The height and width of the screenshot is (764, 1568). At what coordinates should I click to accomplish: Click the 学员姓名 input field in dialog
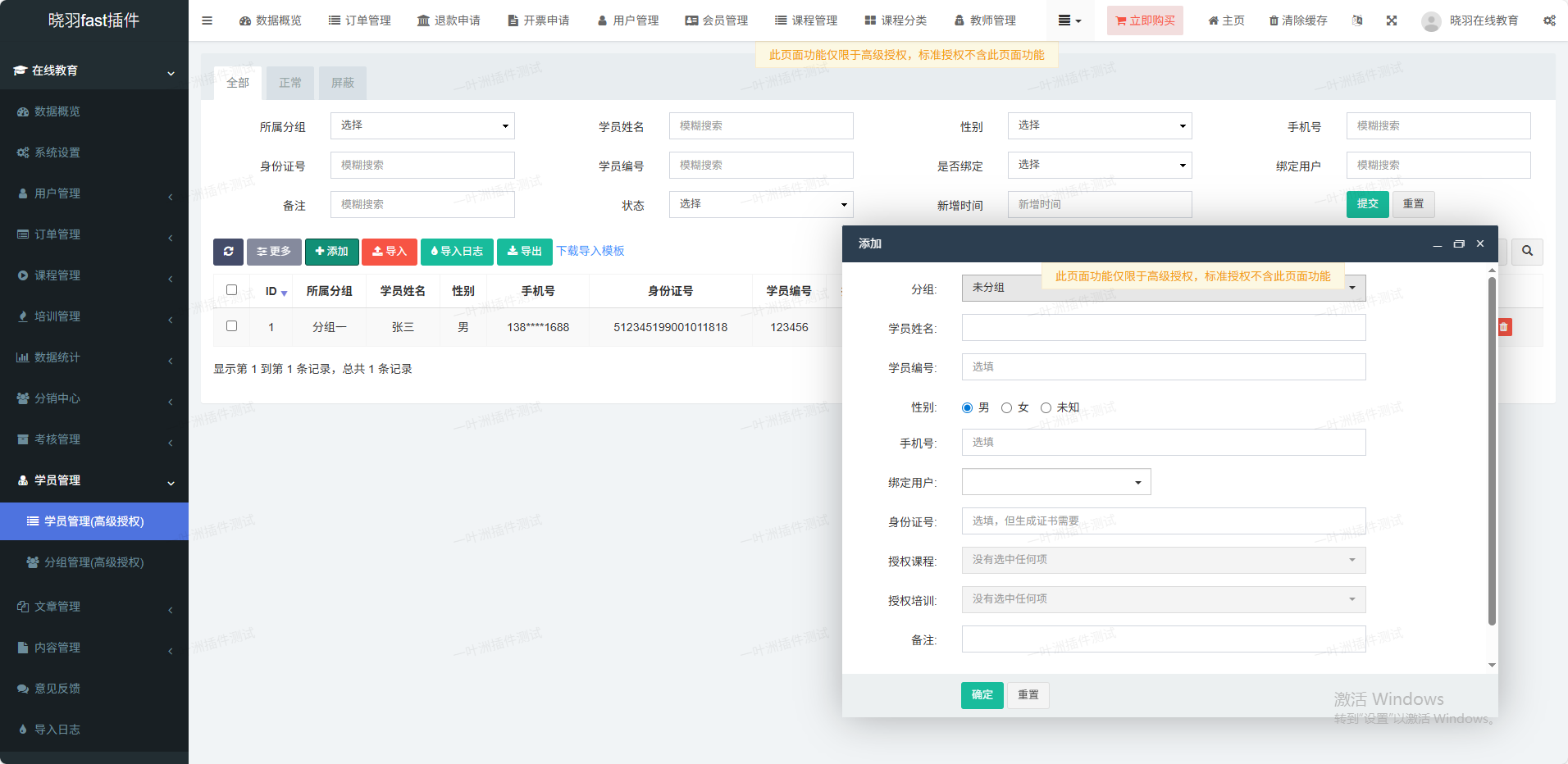(x=1163, y=328)
